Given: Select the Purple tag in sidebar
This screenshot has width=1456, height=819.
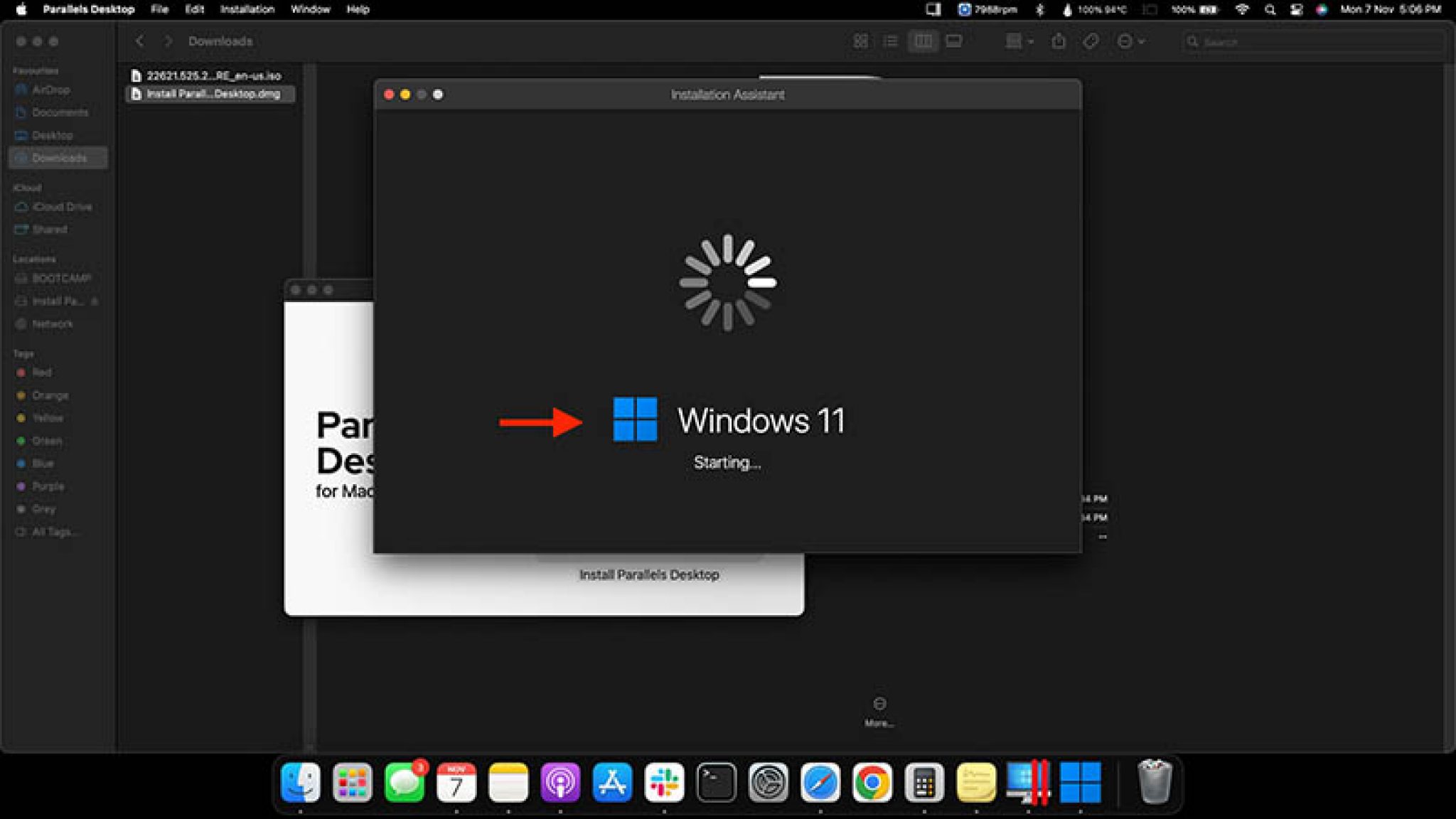Looking at the screenshot, I should pos(41,486).
